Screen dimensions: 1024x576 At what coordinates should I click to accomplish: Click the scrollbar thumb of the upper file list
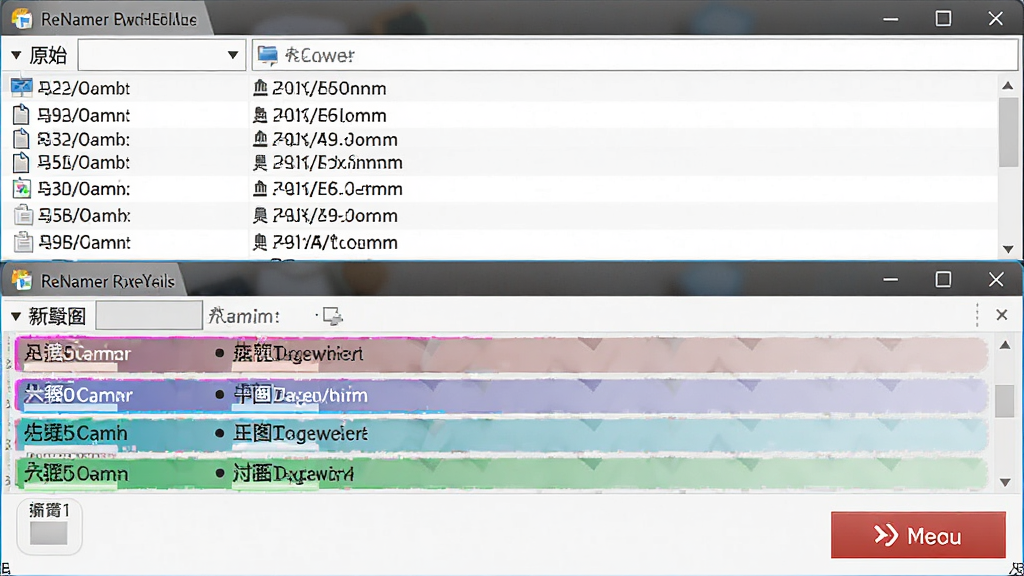1008,133
